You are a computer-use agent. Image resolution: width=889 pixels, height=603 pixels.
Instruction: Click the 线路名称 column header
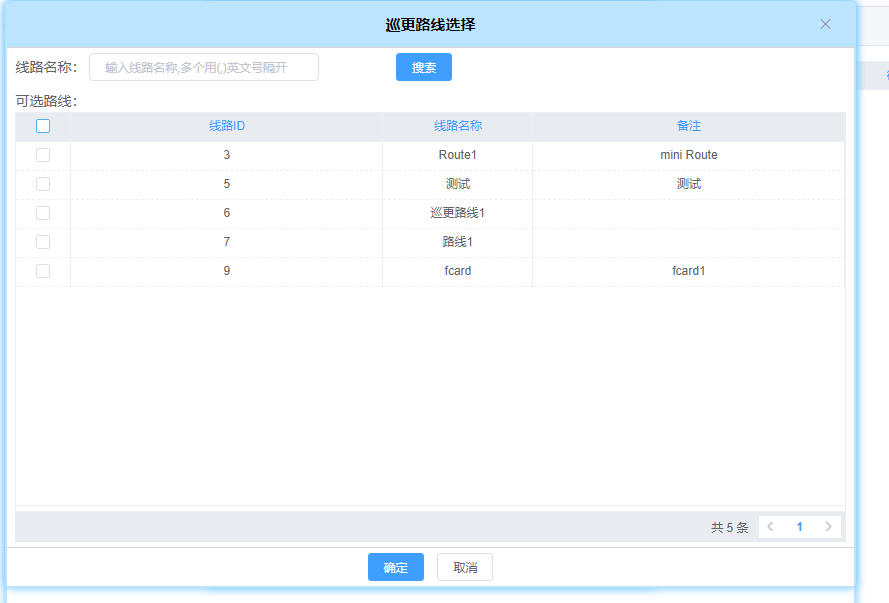[x=458, y=126]
